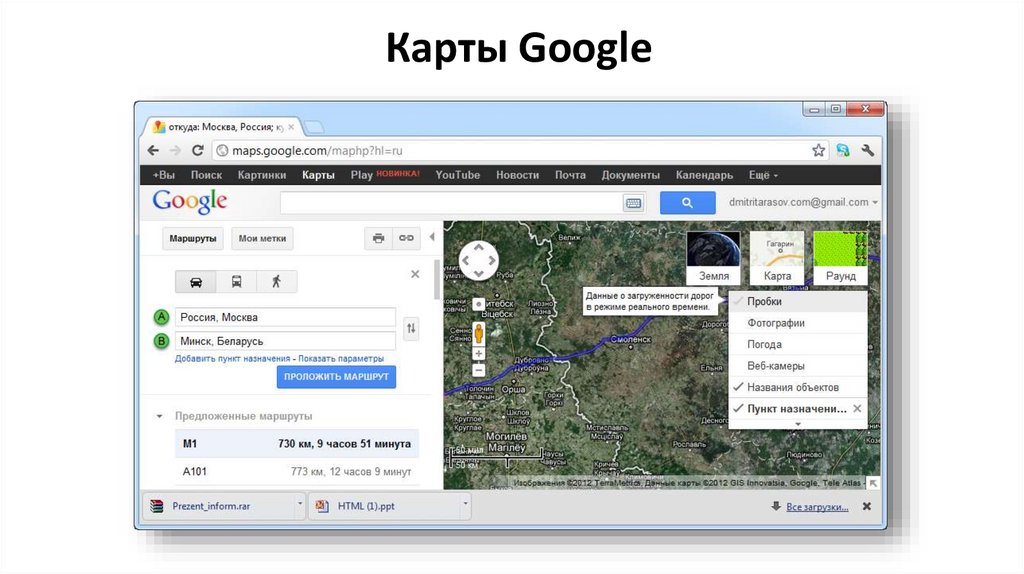Click the Маршруты button

click(x=193, y=238)
